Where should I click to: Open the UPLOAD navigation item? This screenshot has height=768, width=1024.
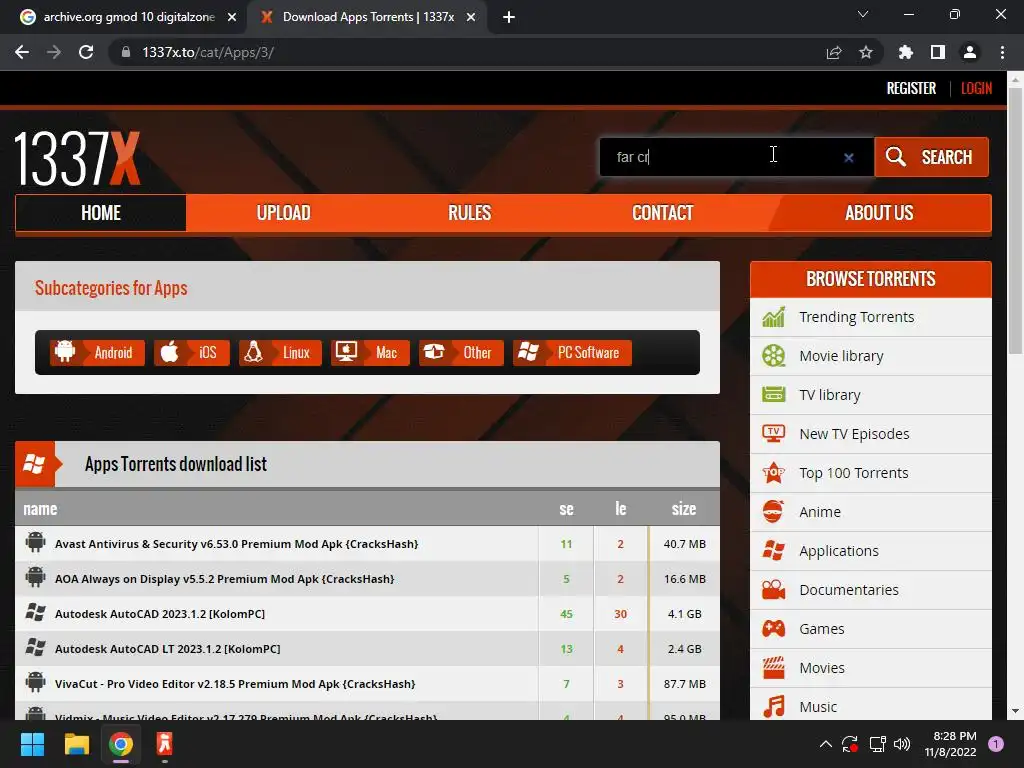point(283,213)
